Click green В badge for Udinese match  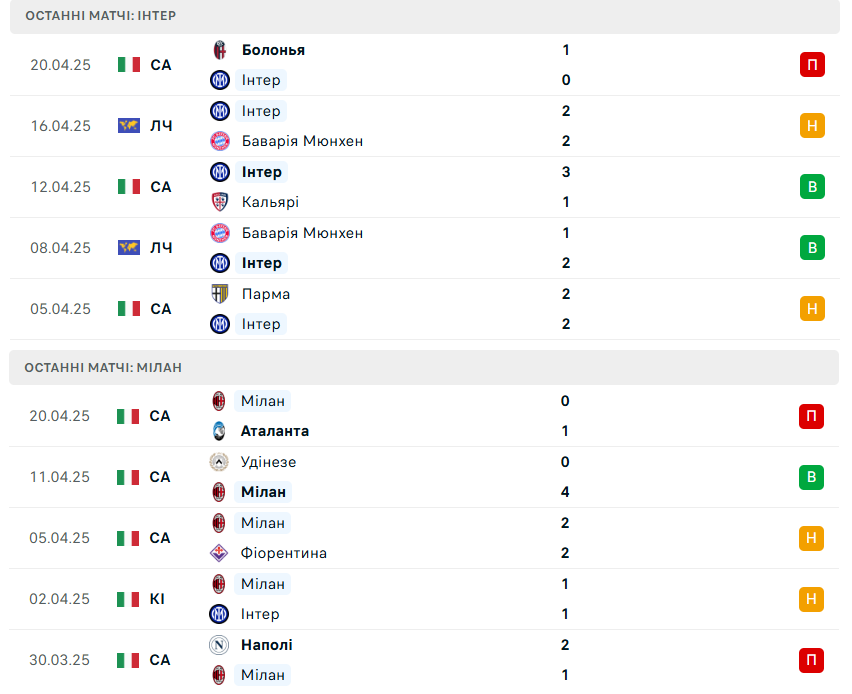(x=811, y=477)
